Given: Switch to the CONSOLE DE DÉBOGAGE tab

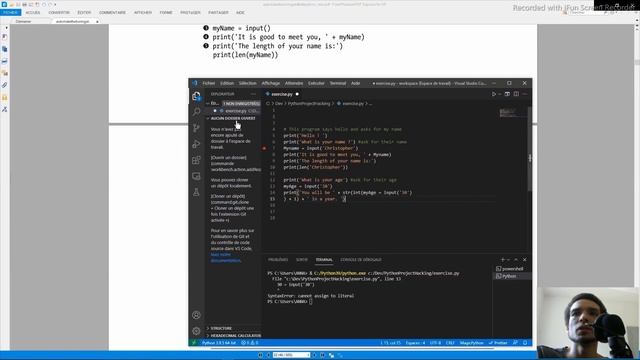Looking at the screenshot, I should pyautogui.click(x=361, y=260).
